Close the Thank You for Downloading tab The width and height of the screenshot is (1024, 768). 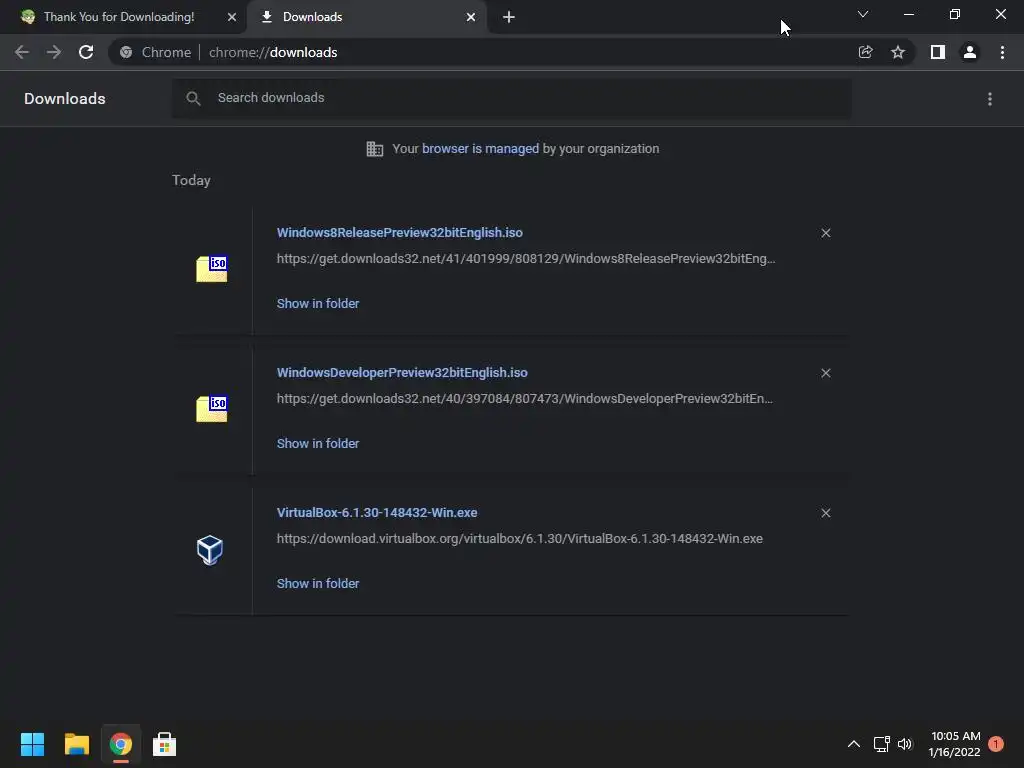[232, 17]
